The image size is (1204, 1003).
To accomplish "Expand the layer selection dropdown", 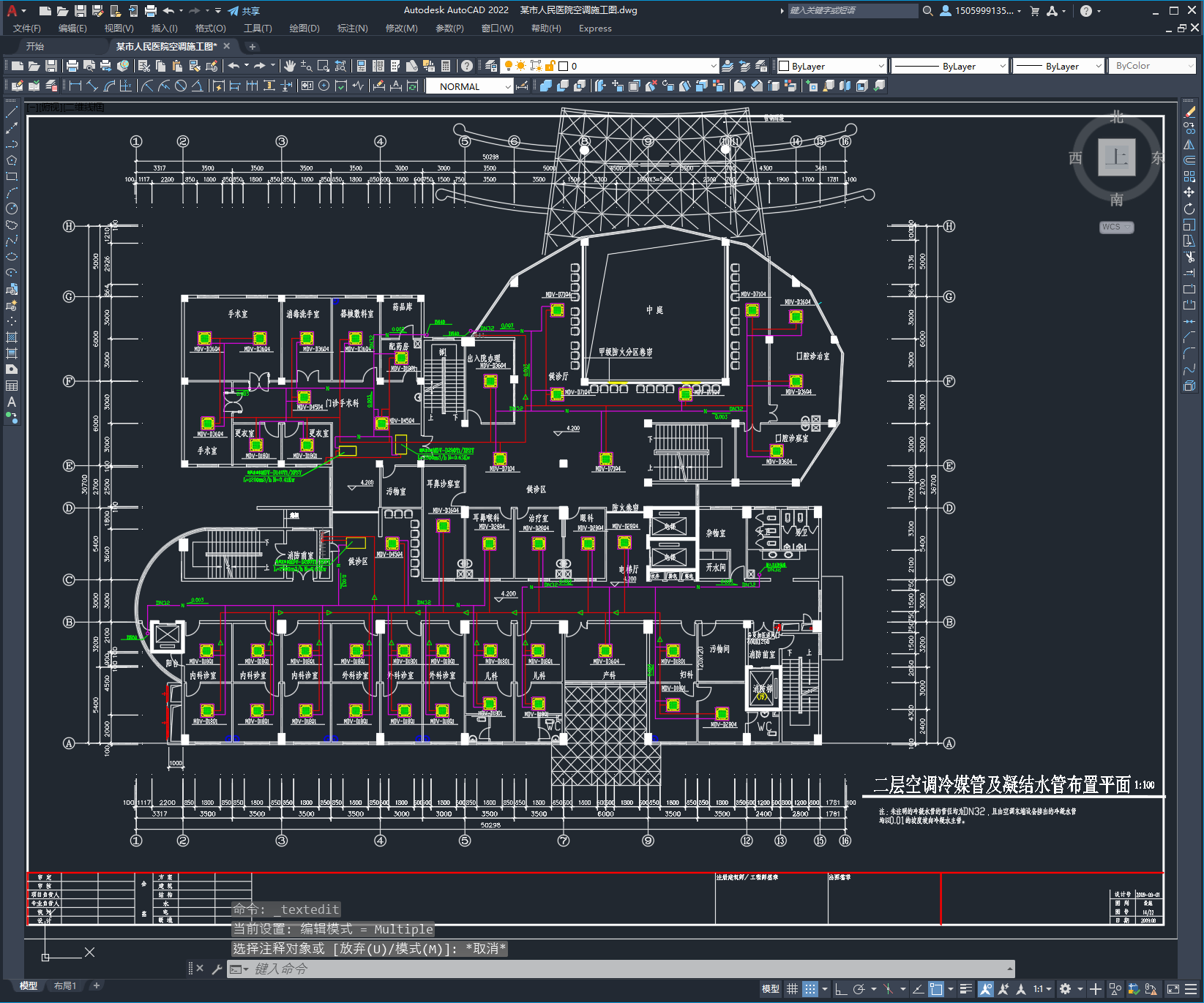I will (x=714, y=66).
